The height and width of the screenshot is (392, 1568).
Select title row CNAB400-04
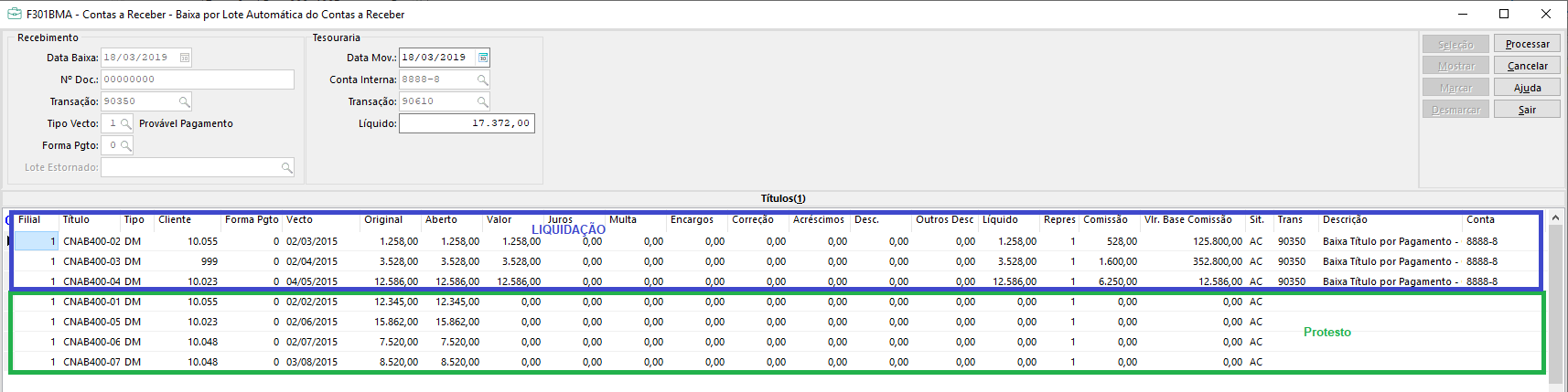pyautogui.click(x=778, y=281)
